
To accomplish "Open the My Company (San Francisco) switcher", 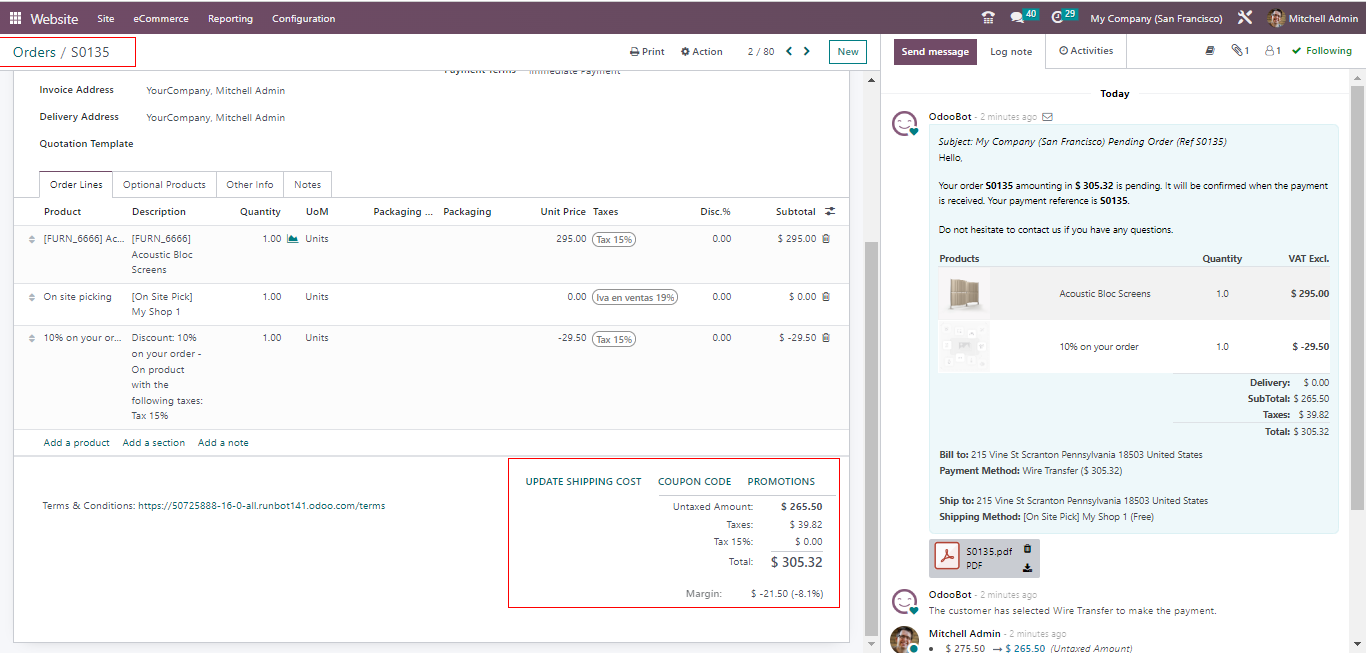I will point(1155,18).
